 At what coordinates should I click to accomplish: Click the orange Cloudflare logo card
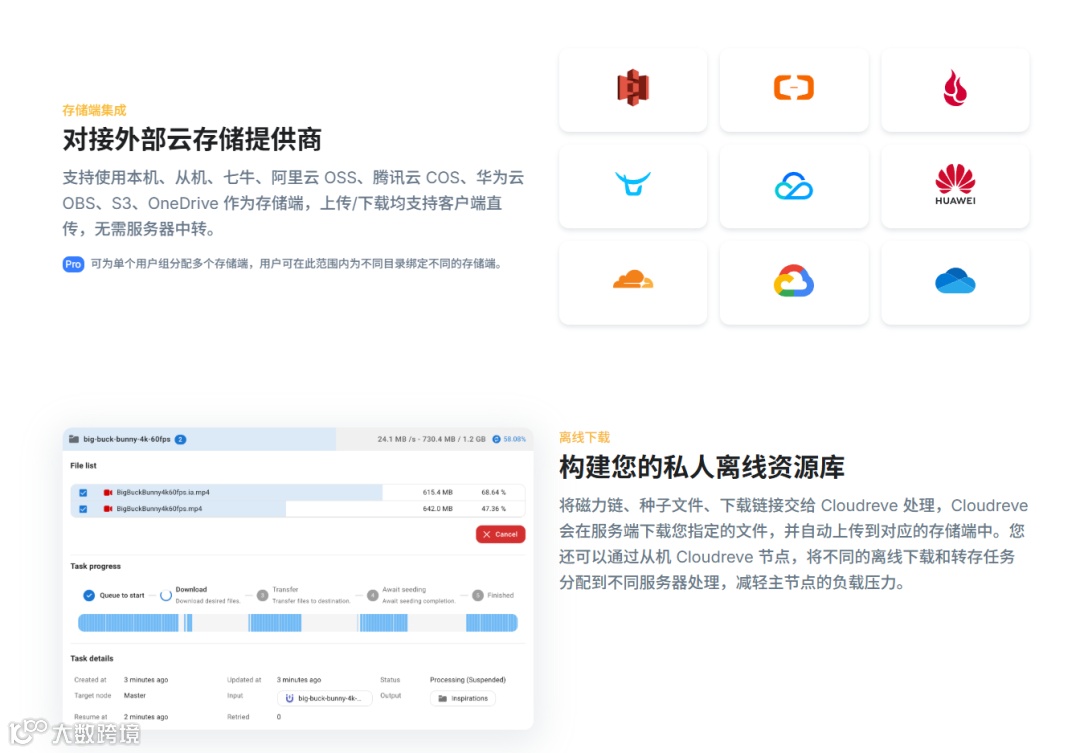632,282
